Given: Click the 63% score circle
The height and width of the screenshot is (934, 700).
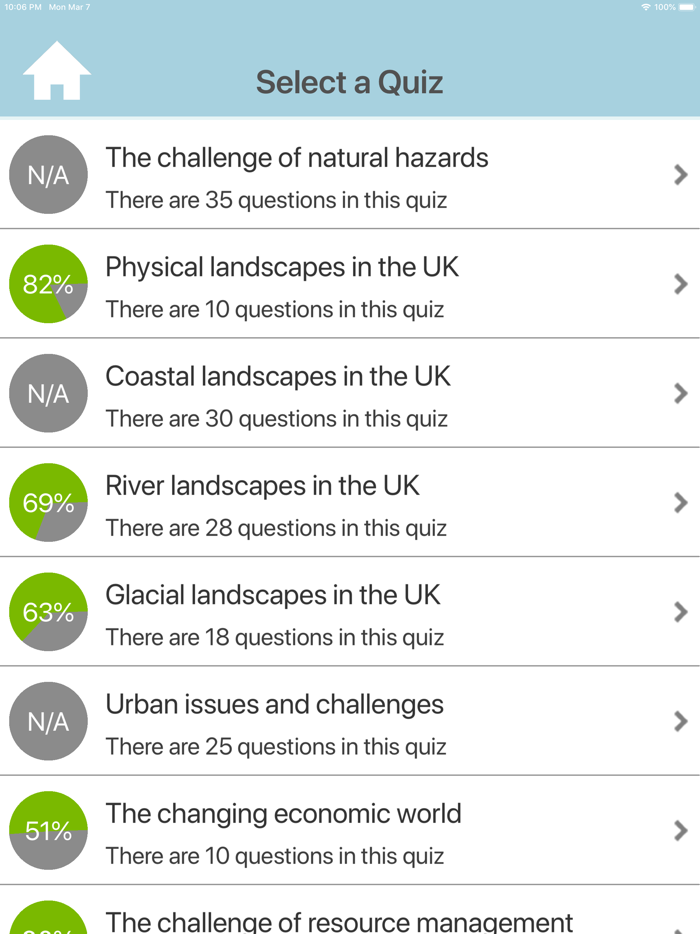Looking at the screenshot, I should click(x=48, y=611).
